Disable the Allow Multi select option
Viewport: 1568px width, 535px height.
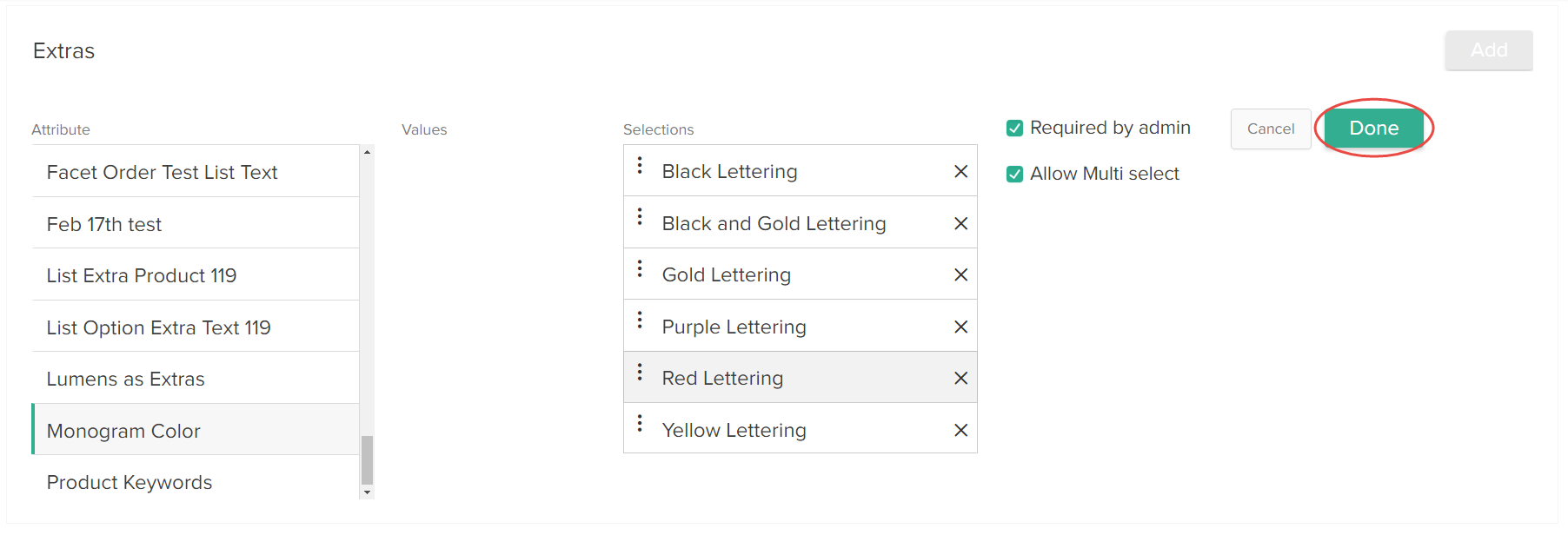1014,173
